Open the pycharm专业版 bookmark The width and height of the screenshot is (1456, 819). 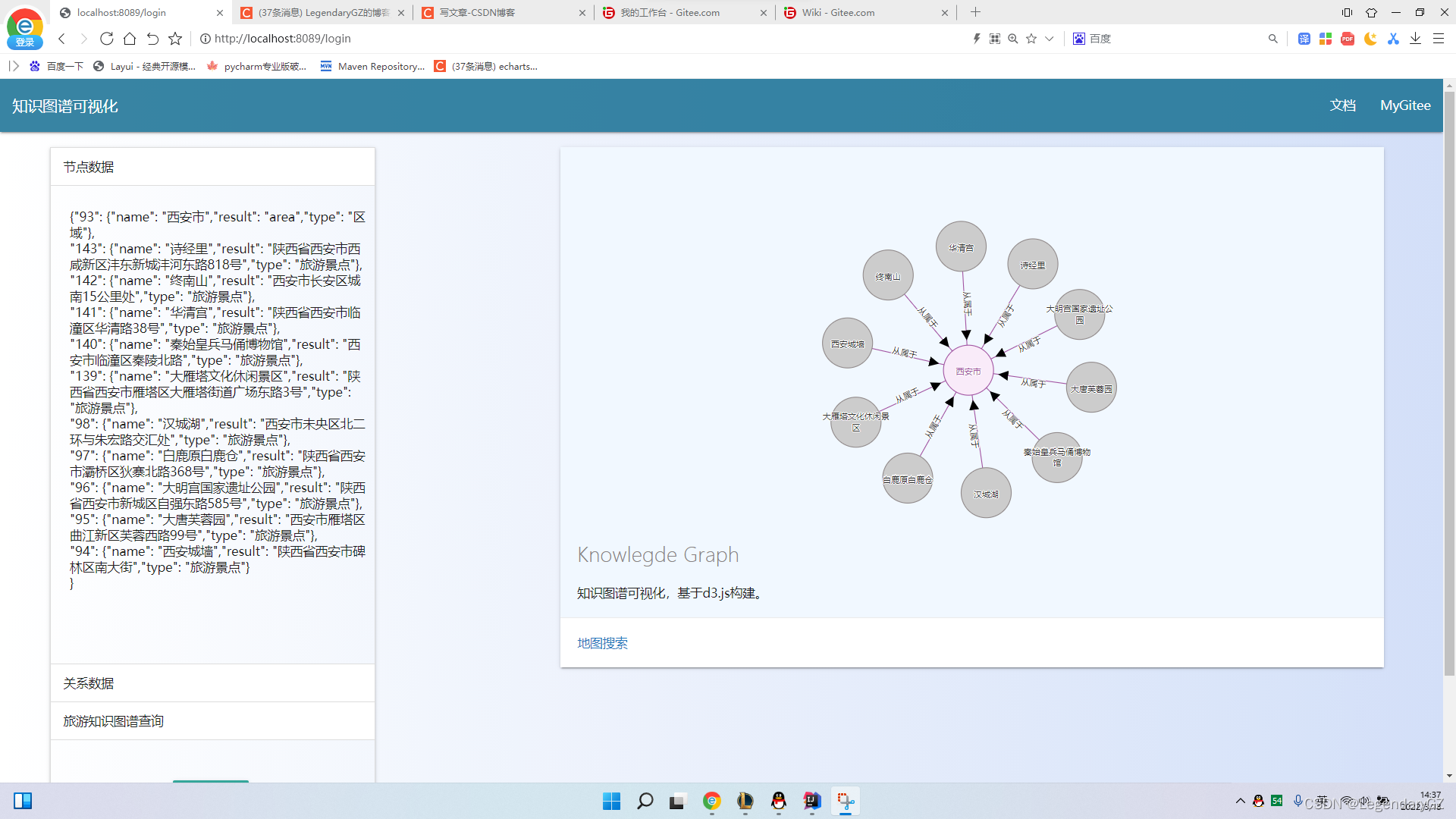coord(256,67)
